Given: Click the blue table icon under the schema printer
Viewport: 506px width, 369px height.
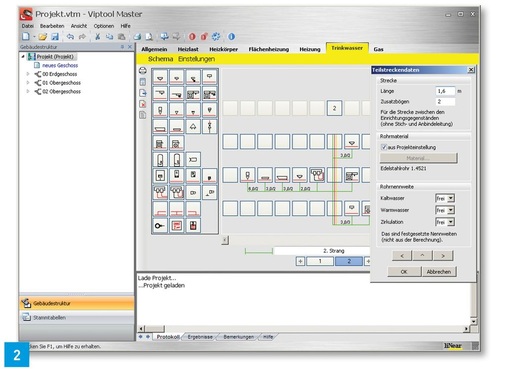Looking at the screenshot, I should [x=143, y=82].
